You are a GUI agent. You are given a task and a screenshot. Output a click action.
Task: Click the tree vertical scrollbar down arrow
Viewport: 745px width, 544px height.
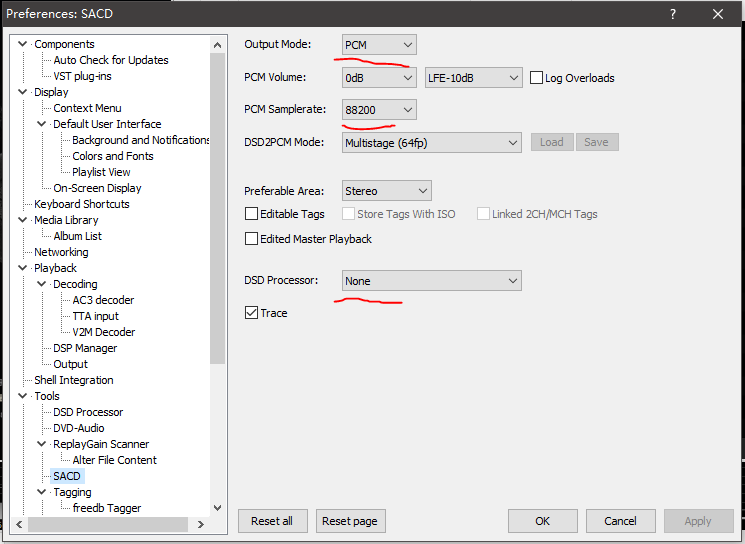click(x=218, y=507)
